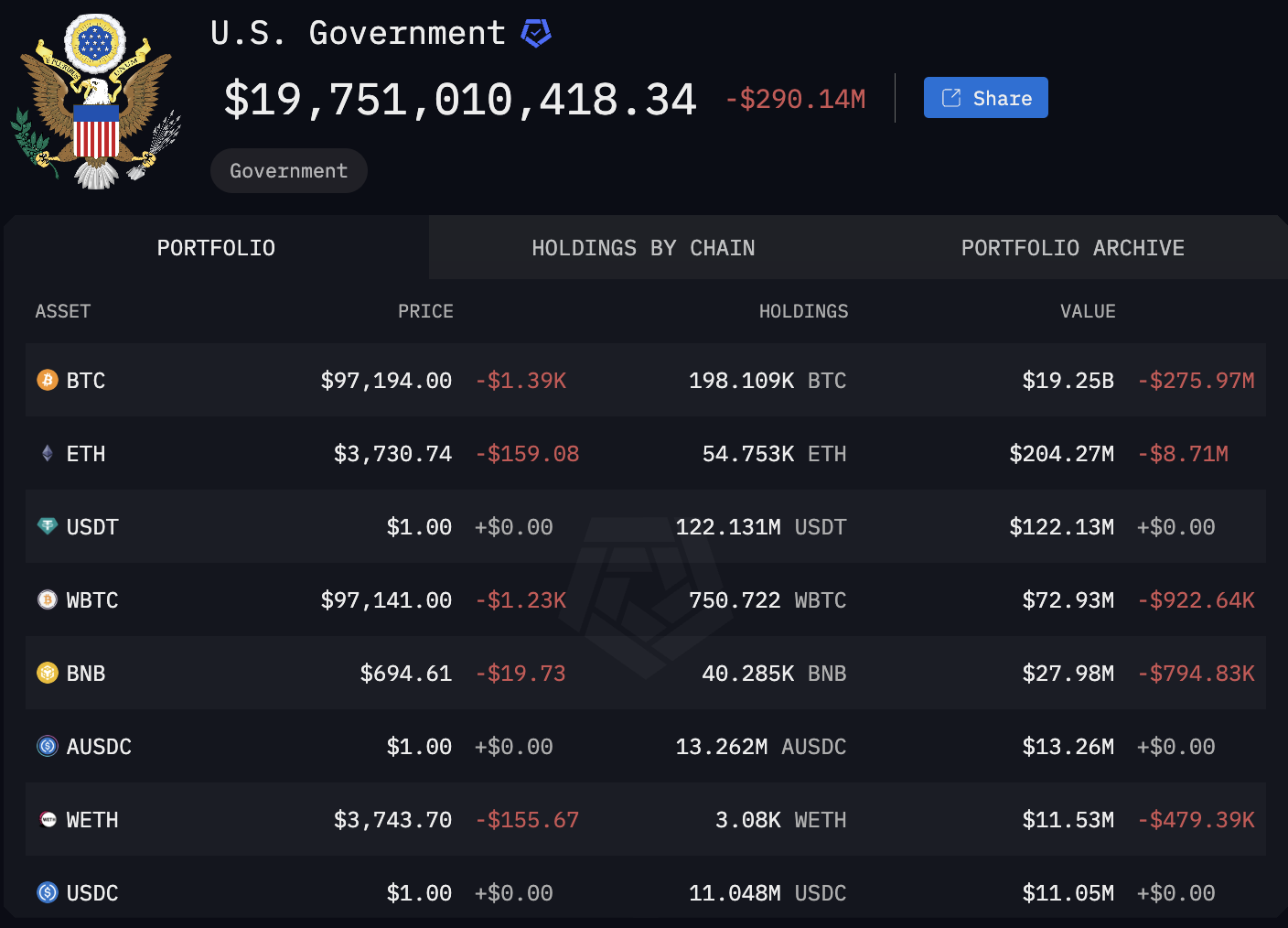Click the HOLDINGS column header

803,311
